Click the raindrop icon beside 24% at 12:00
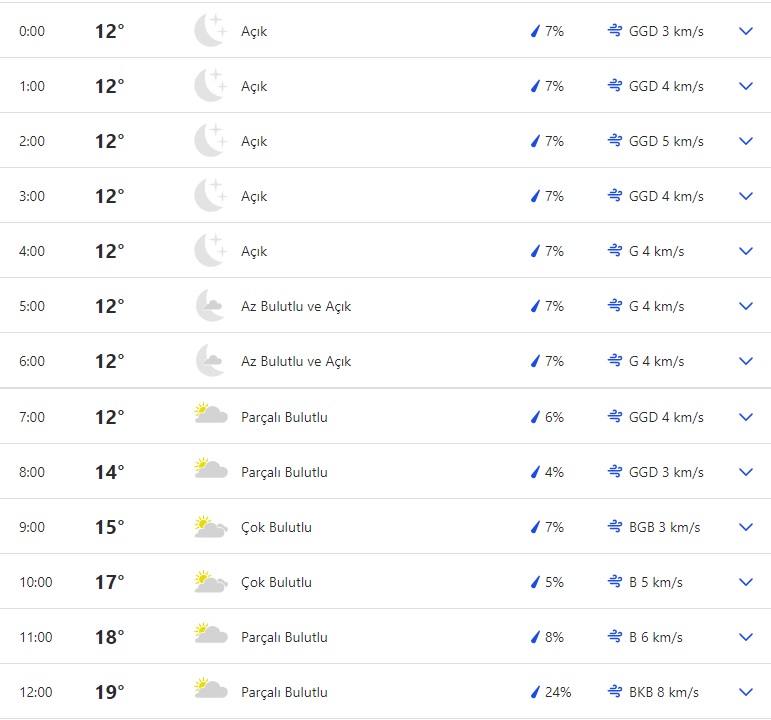The image size is (771, 720). 536,692
